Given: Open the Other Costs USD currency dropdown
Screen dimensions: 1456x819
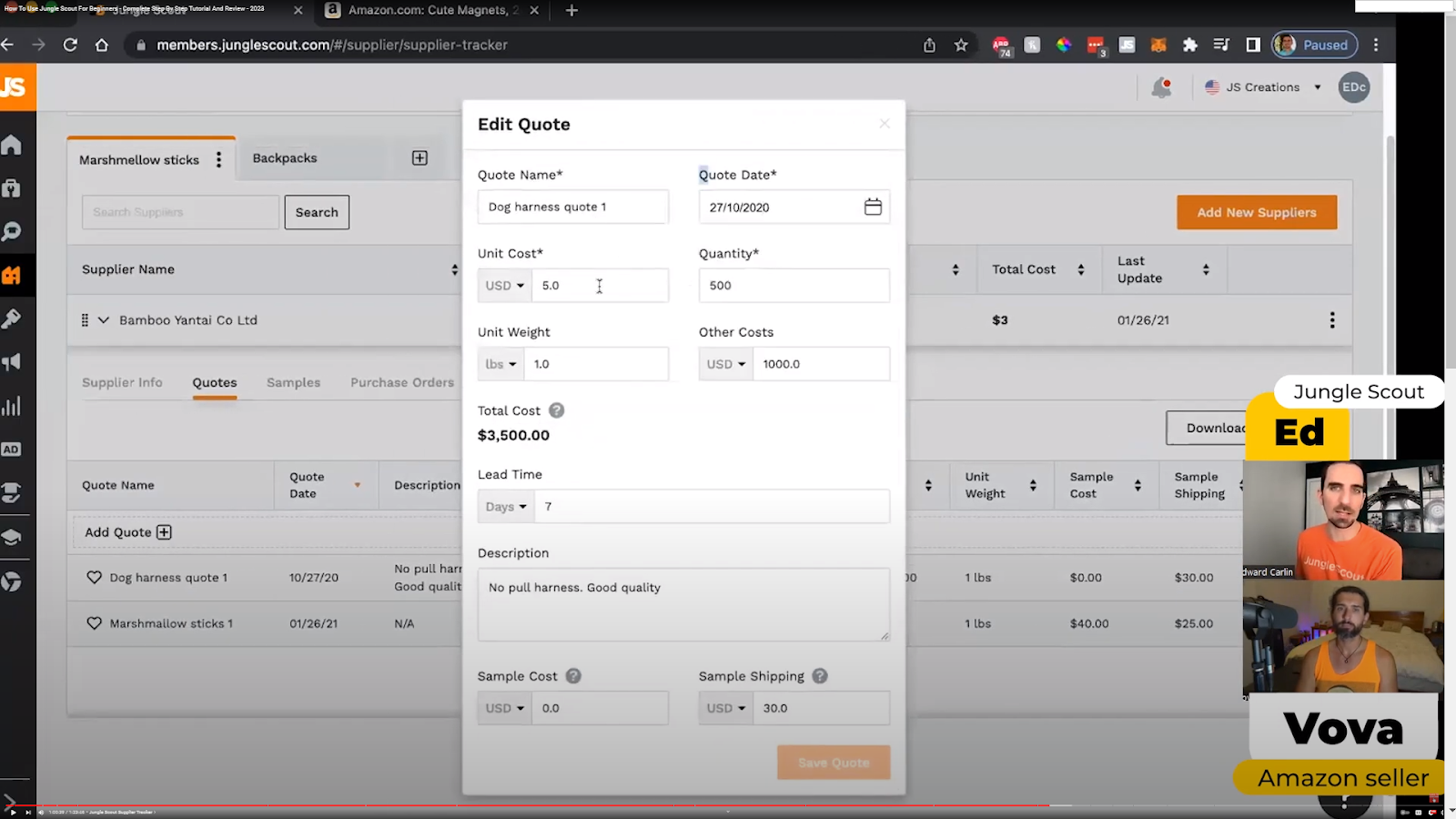Looking at the screenshot, I should pos(726,364).
